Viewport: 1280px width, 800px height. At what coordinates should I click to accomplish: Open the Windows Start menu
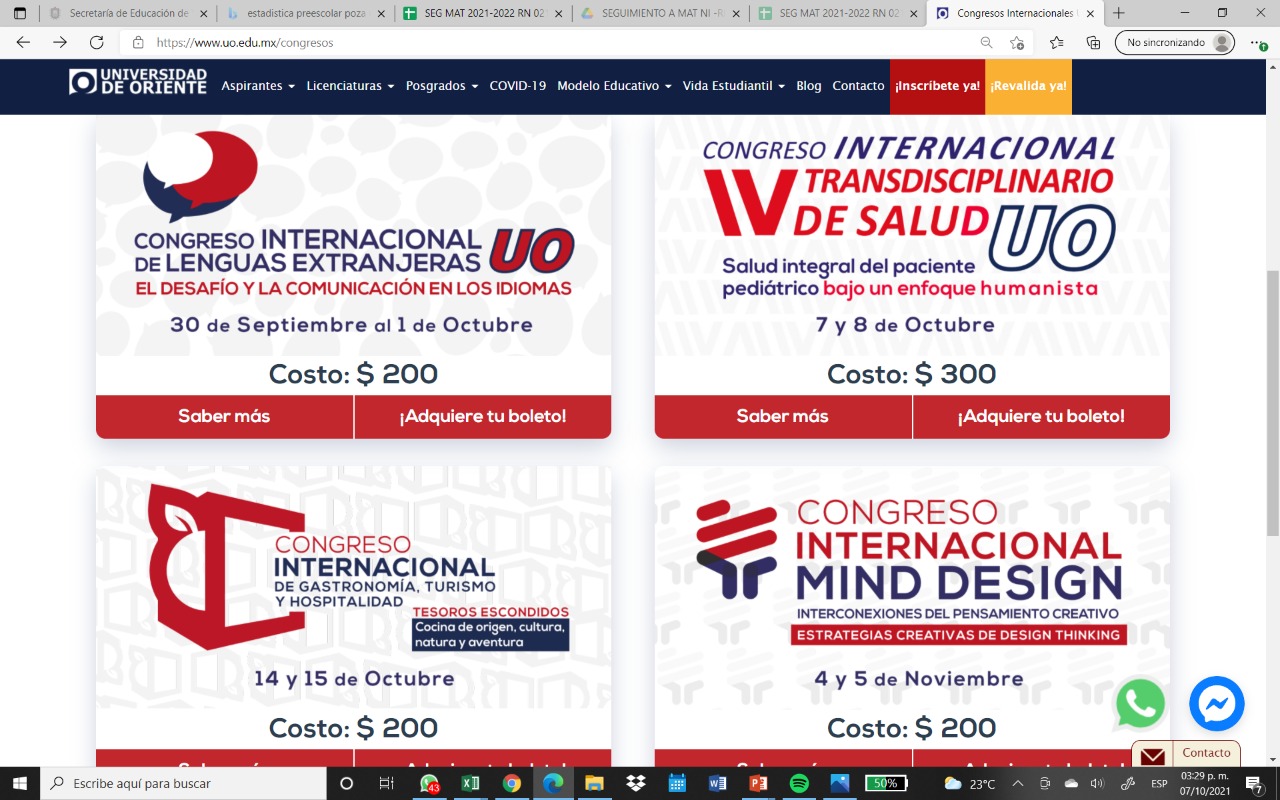pos(20,783)
